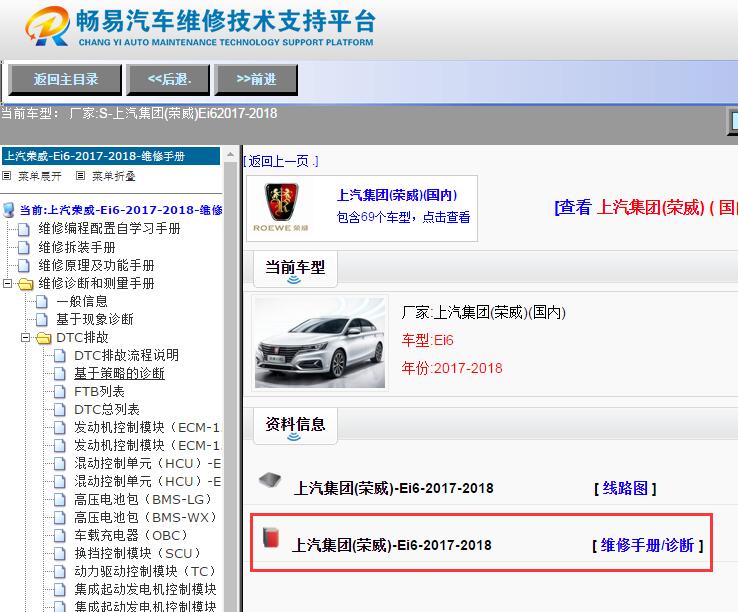
Task: Click page icon next to DTC总列表
Action: click(60, 410)
